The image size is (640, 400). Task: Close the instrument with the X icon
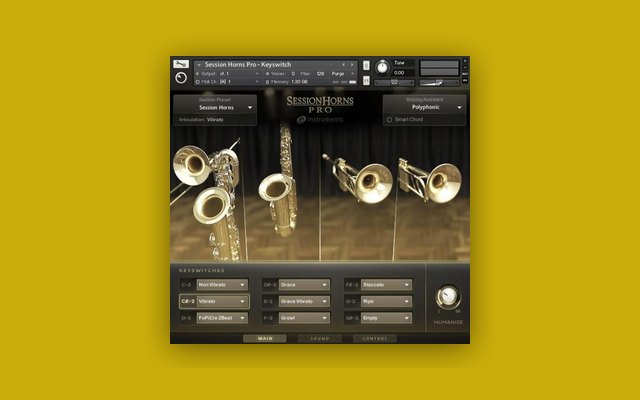[465, 61]
